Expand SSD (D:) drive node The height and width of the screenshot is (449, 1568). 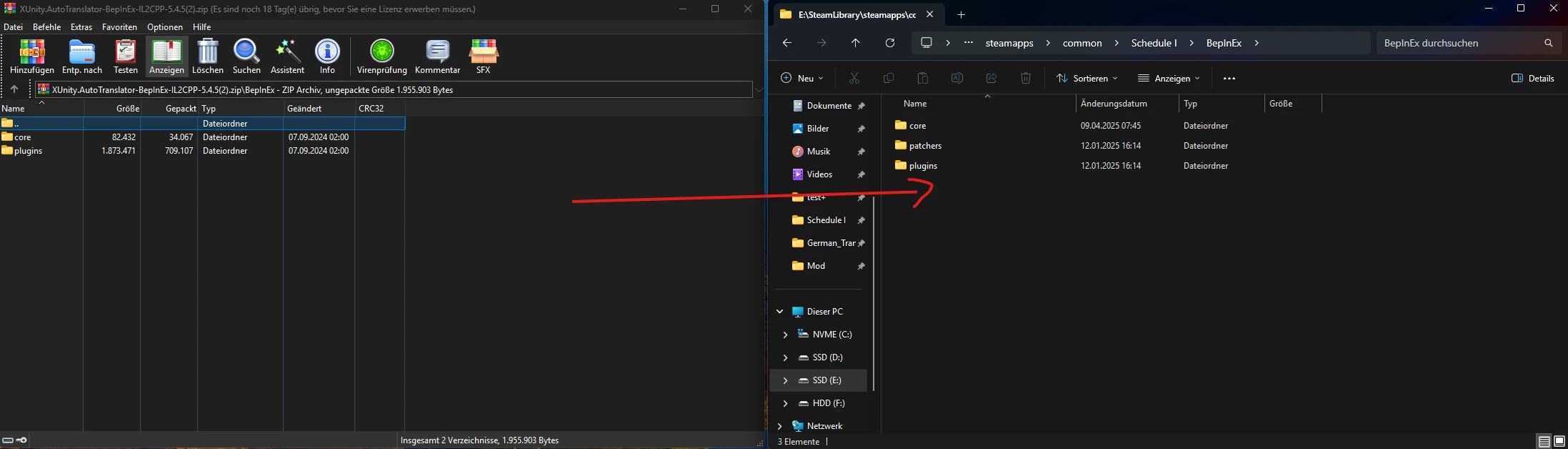[785, 357]
